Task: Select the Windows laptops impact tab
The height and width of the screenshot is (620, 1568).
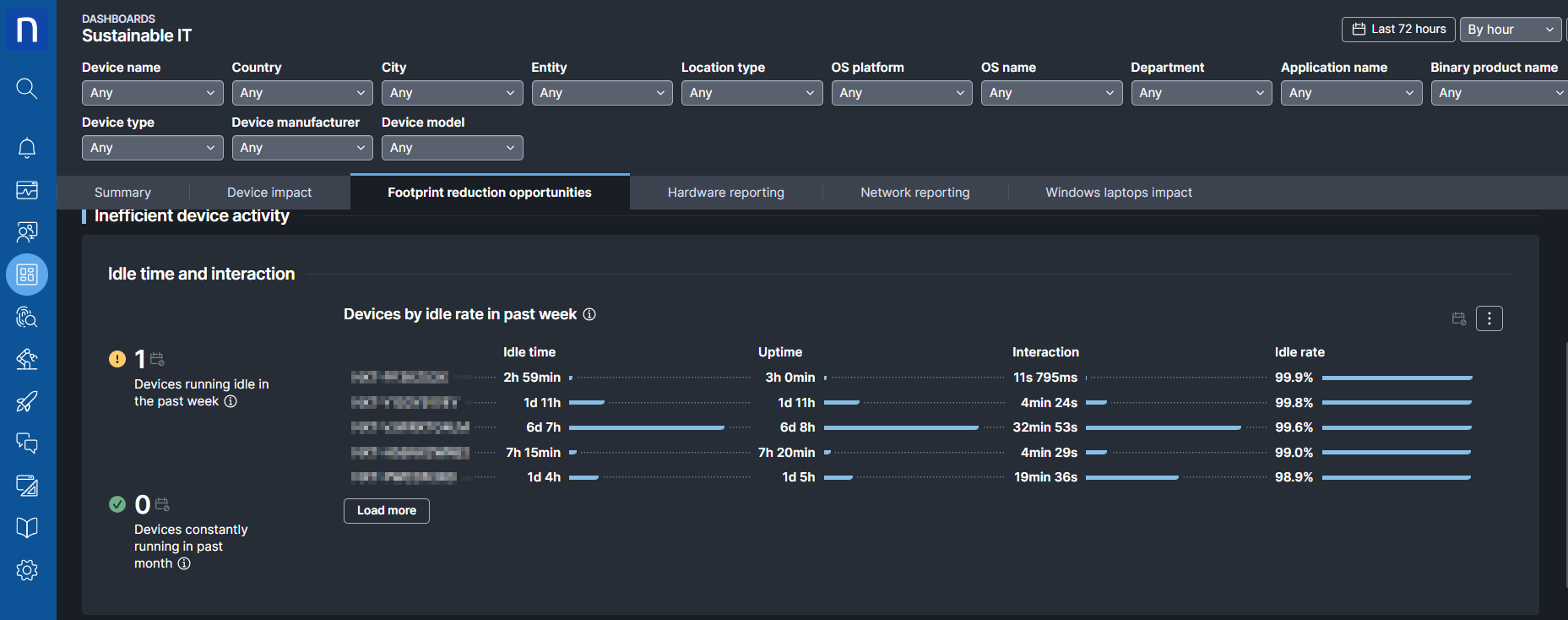Action: pyautogui.click(x=1118, y=193)
